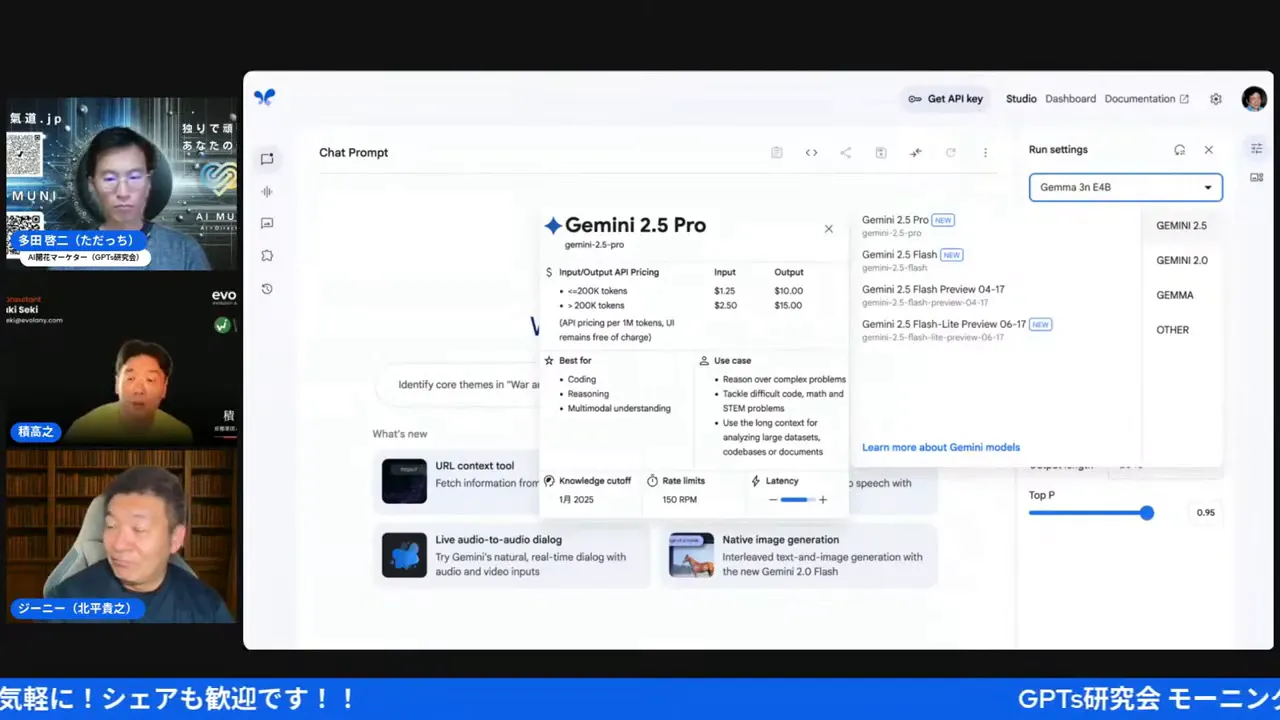1280x720 pixels.
Task: Click the Latency indicator bar
Action: pos(796,500)
